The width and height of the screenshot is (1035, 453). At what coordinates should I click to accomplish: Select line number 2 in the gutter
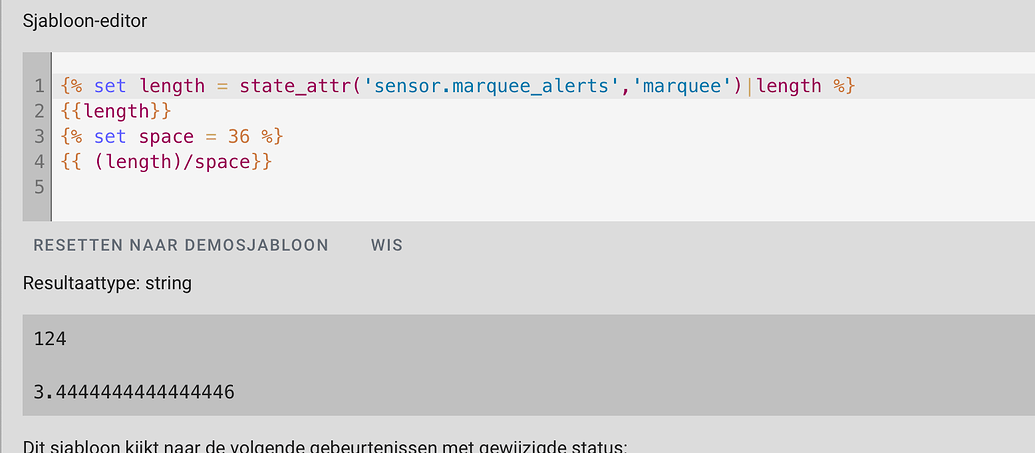(x=39, y=111)
